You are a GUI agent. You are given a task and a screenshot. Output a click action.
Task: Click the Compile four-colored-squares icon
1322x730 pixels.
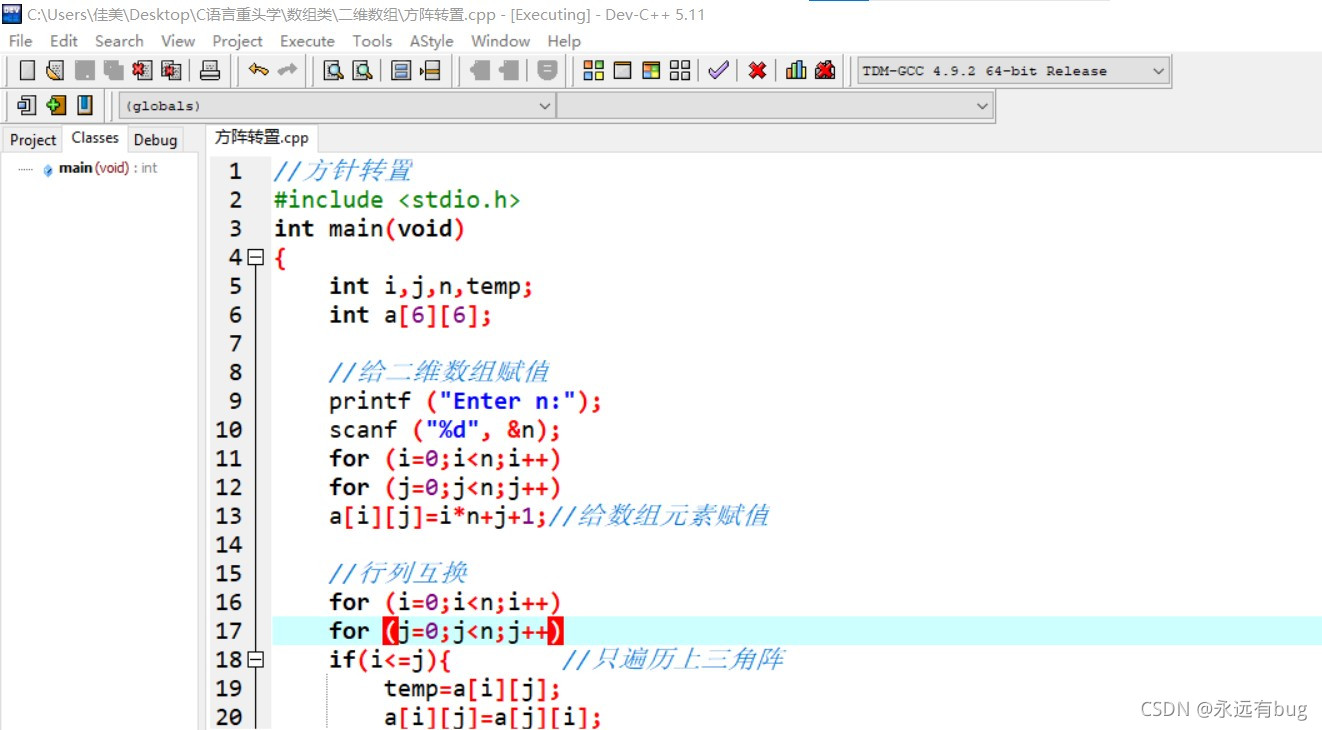(594, 71)
